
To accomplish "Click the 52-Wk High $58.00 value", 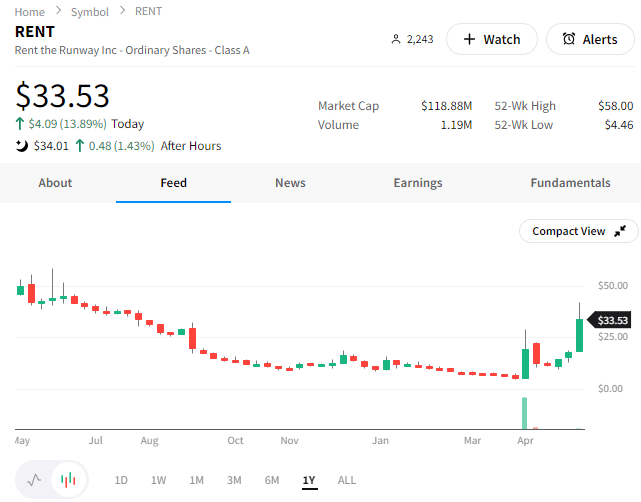I will tap(616, 106).
